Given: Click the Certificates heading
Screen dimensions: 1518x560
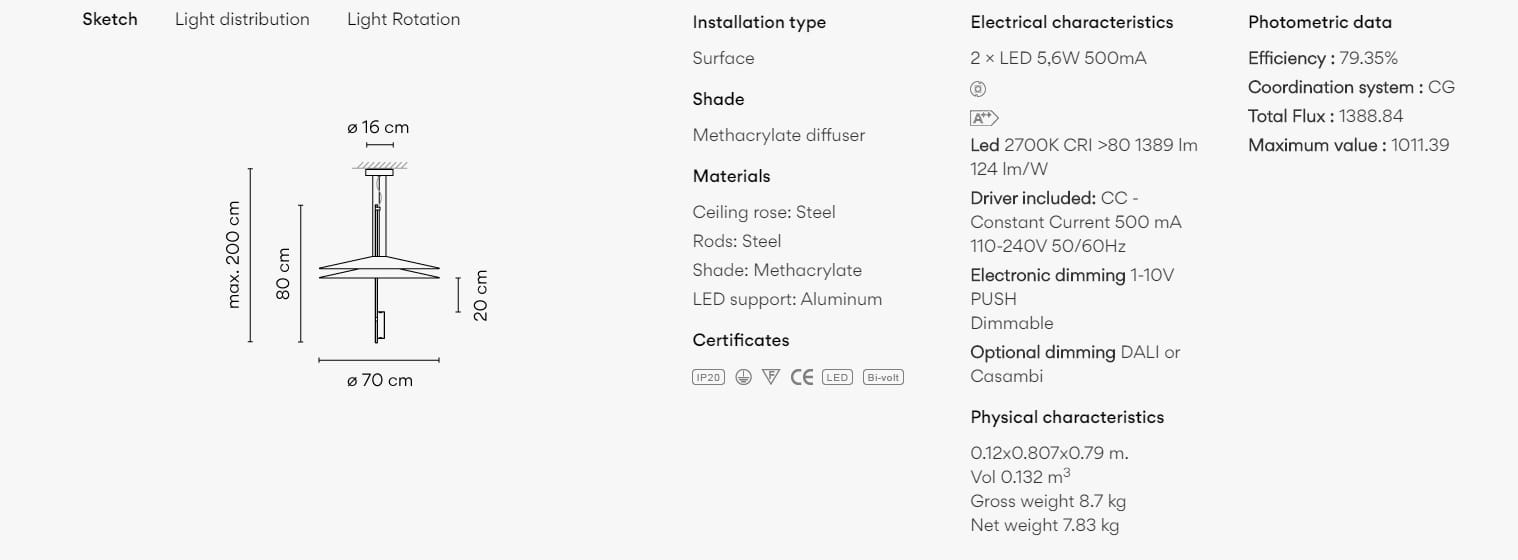Looking at the screenshot, I should [741, 340].
